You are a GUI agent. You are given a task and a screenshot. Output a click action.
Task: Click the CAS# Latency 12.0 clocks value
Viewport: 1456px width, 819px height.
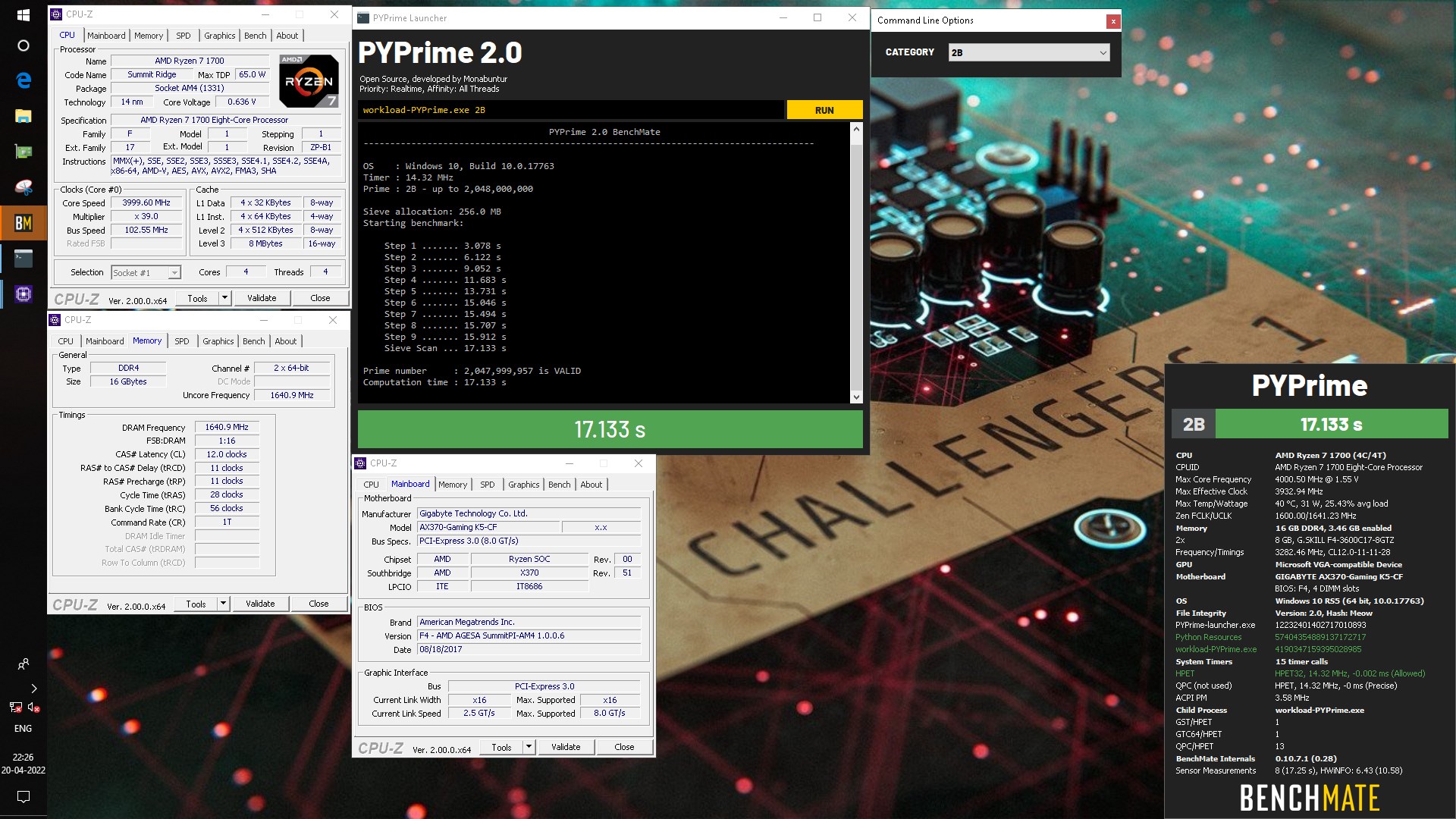227,454
